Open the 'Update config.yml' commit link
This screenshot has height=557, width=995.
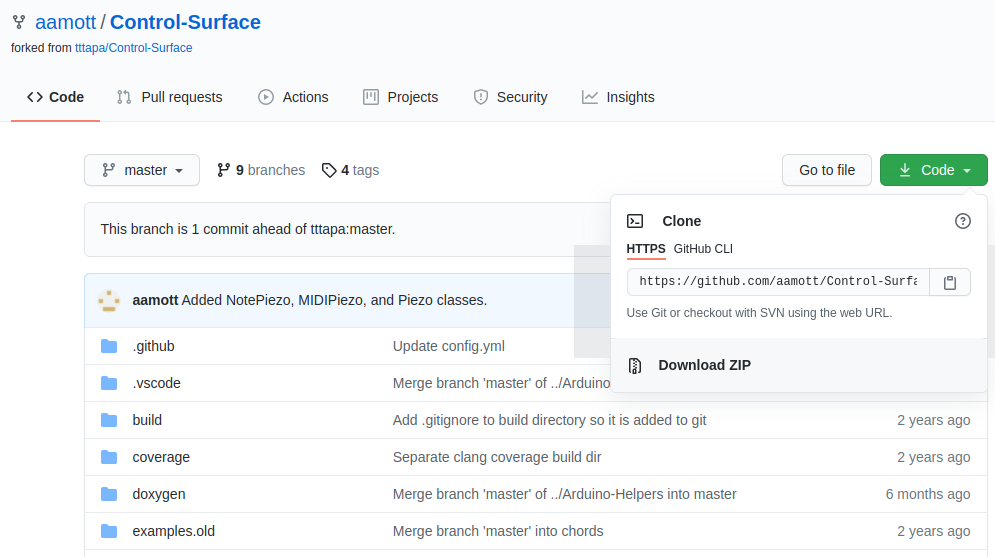[x=449, y=346]
